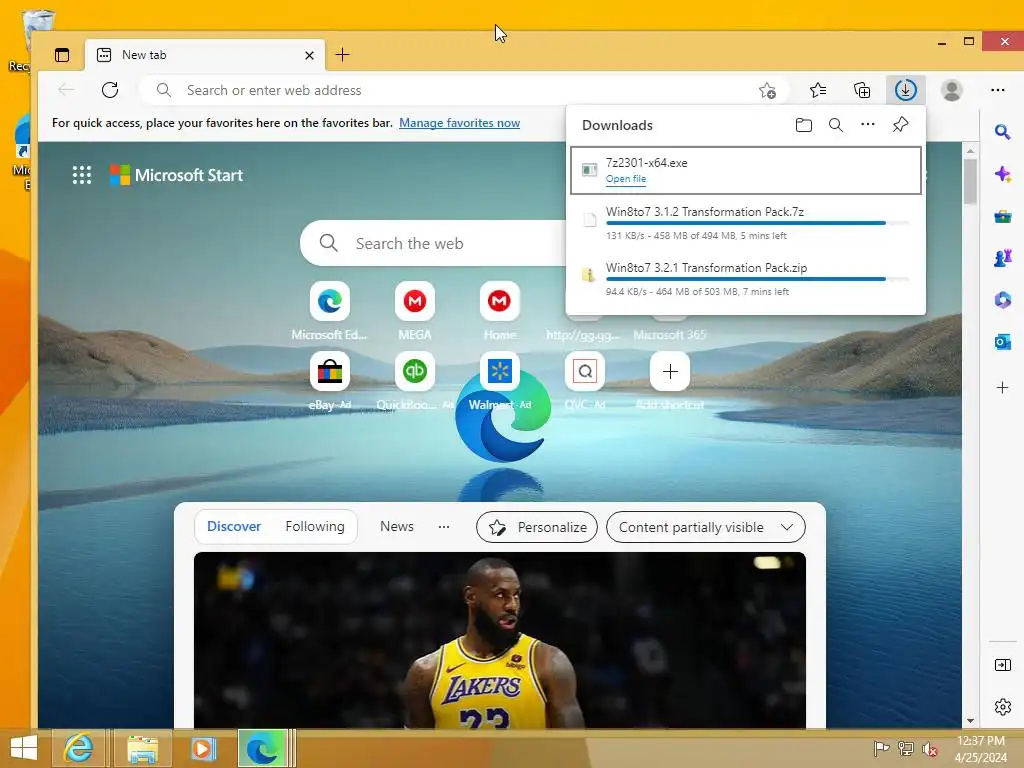Screen dimensions: 1024x768
Task: Close the New tab with X
Action: (310, 56)
